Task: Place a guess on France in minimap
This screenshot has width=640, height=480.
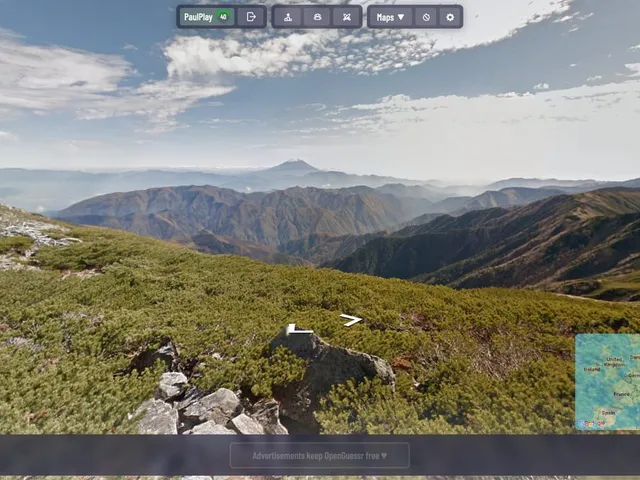Action: (621, 394)
